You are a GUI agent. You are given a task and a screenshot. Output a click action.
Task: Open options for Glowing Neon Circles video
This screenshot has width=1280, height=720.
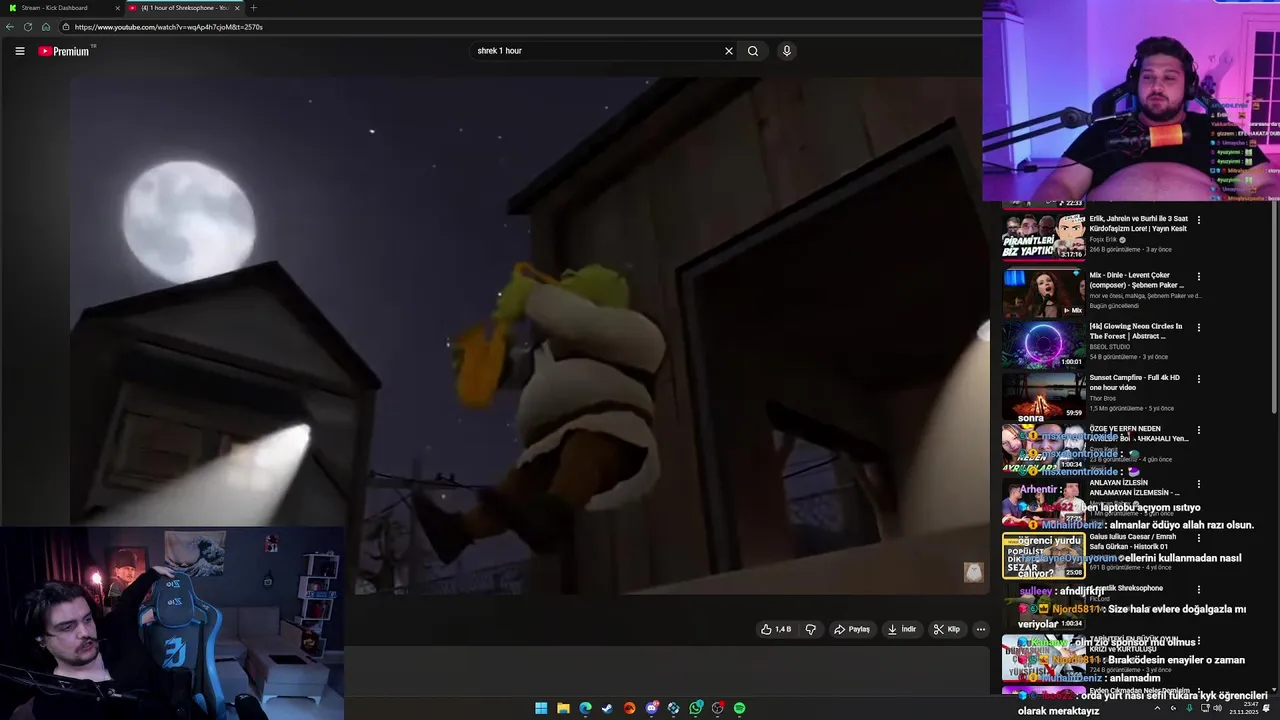tap(1199, 327)
